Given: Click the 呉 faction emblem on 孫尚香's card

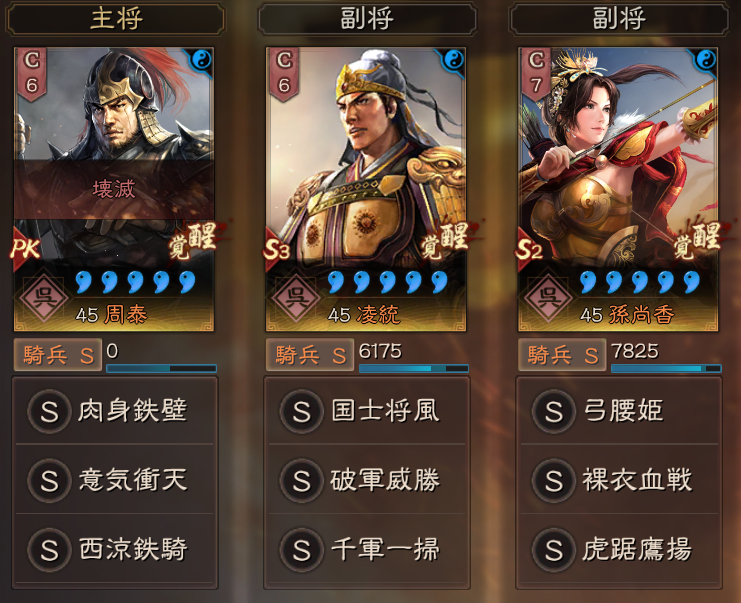Looking at the screenshot, I should 548,298.
